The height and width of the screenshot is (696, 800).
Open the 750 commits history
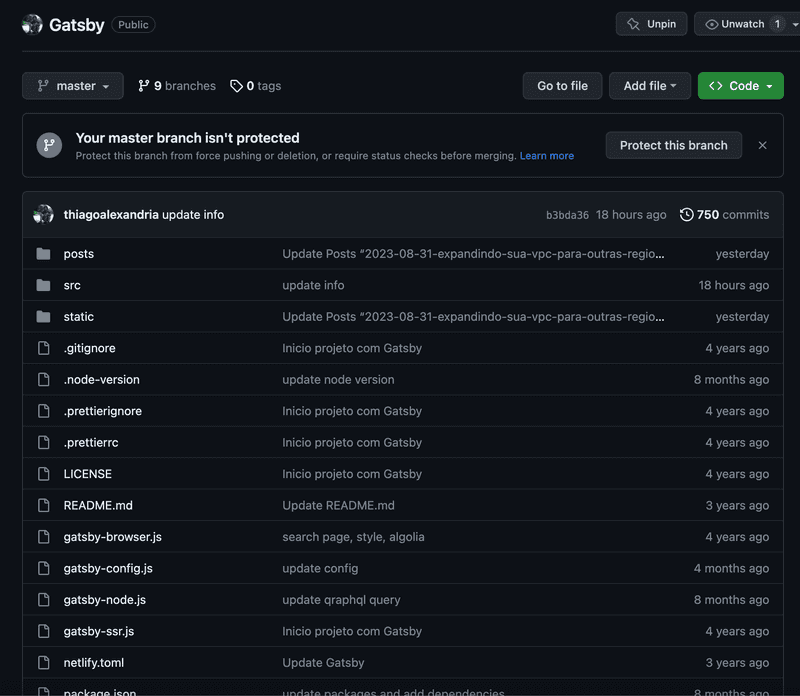click(724, 214)
